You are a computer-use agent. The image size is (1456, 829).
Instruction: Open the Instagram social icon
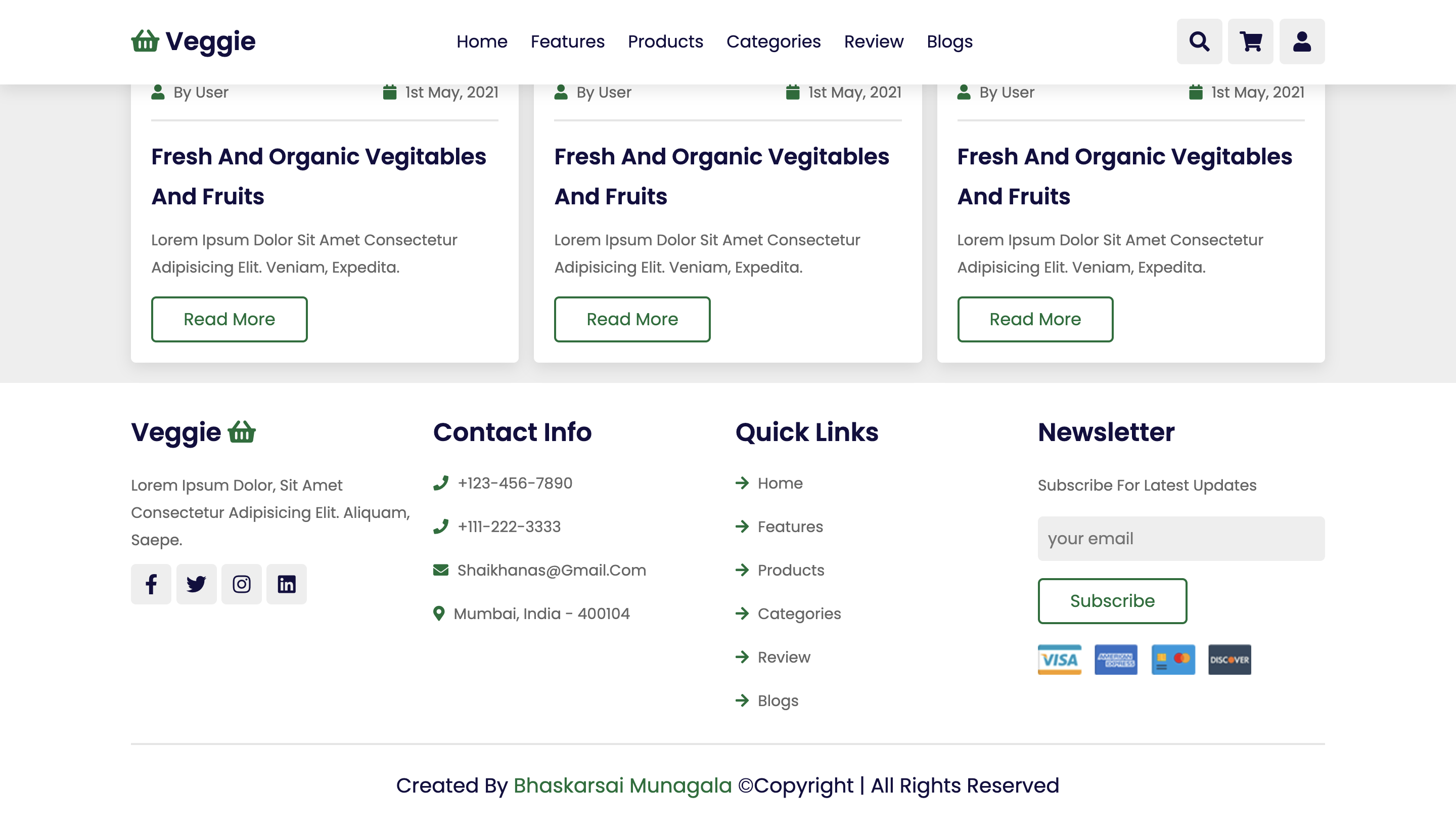point(241,584)
